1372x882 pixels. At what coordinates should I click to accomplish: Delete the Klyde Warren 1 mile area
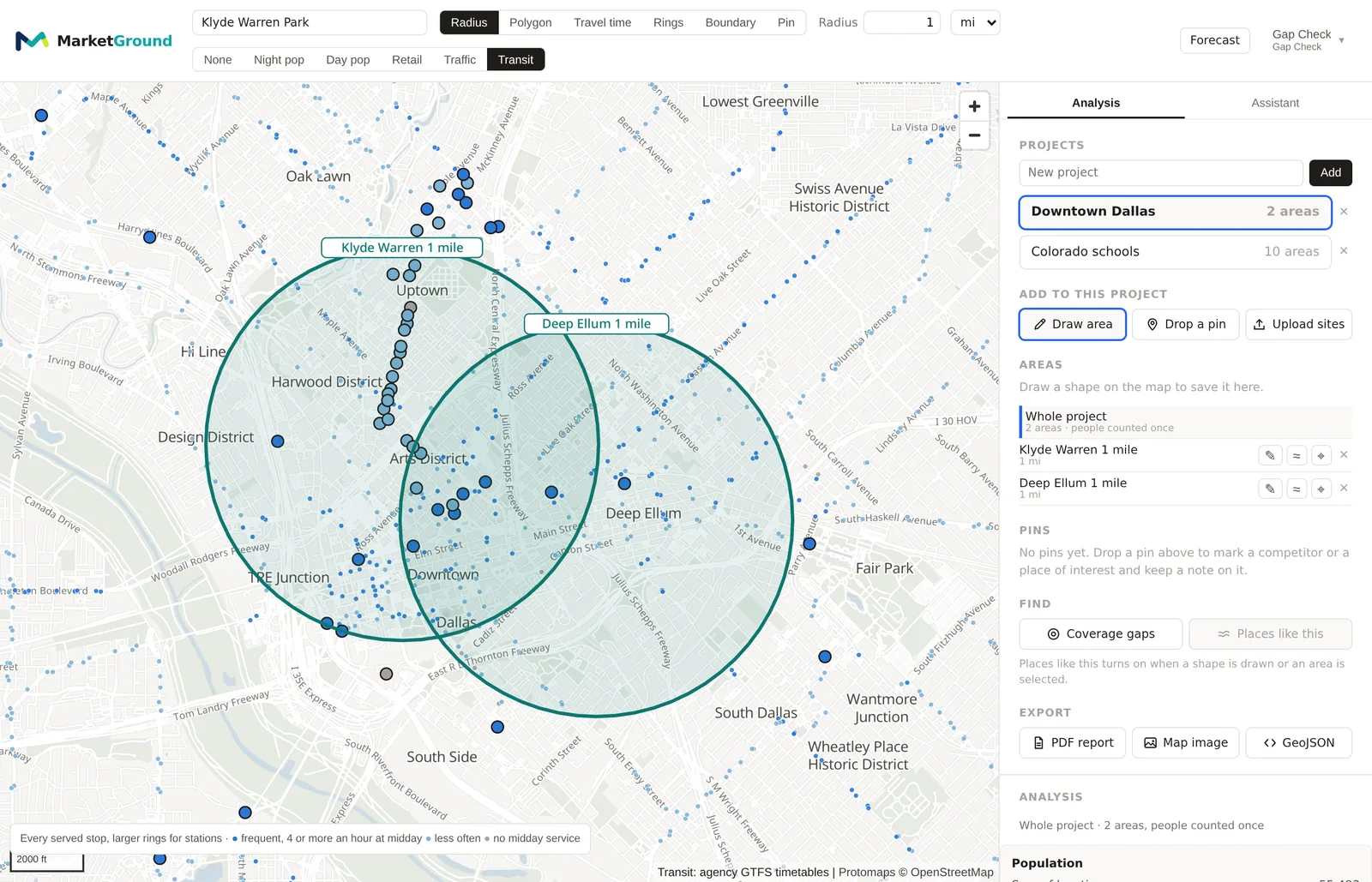click(x=1344, y=455)
